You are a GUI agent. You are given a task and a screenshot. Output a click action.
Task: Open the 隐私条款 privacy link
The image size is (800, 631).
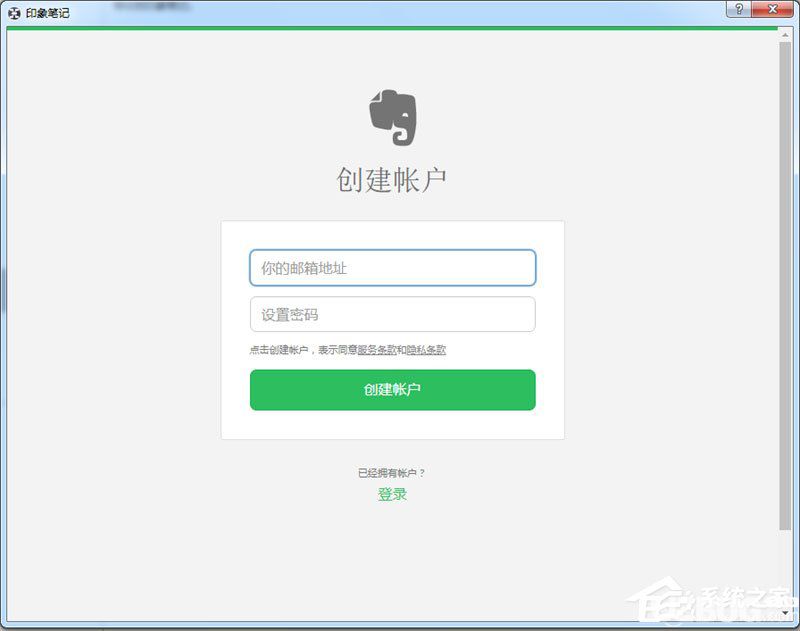426,350
